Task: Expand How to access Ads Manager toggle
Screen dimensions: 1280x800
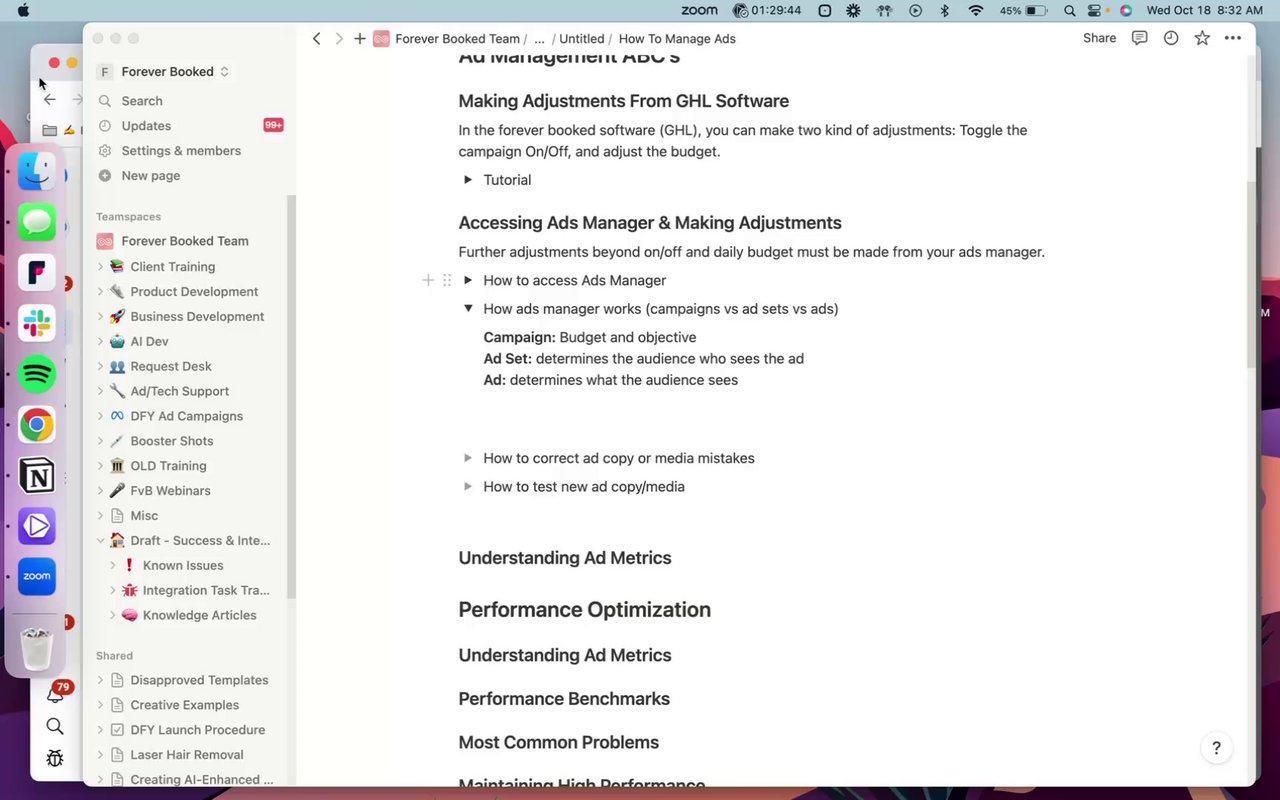Action: [x=468, y=280]
